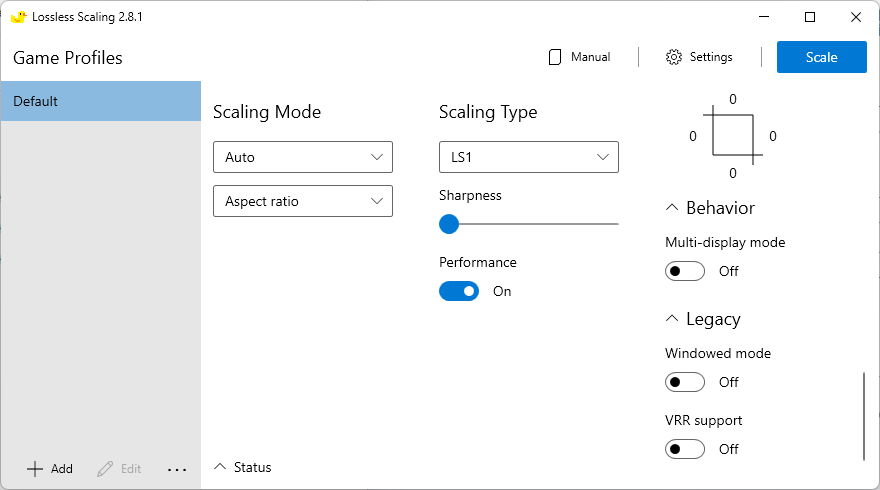This screenshot has height=490, width=880.
Task: Click the plus Add profile icon
Action: click(x=35, y=468)
